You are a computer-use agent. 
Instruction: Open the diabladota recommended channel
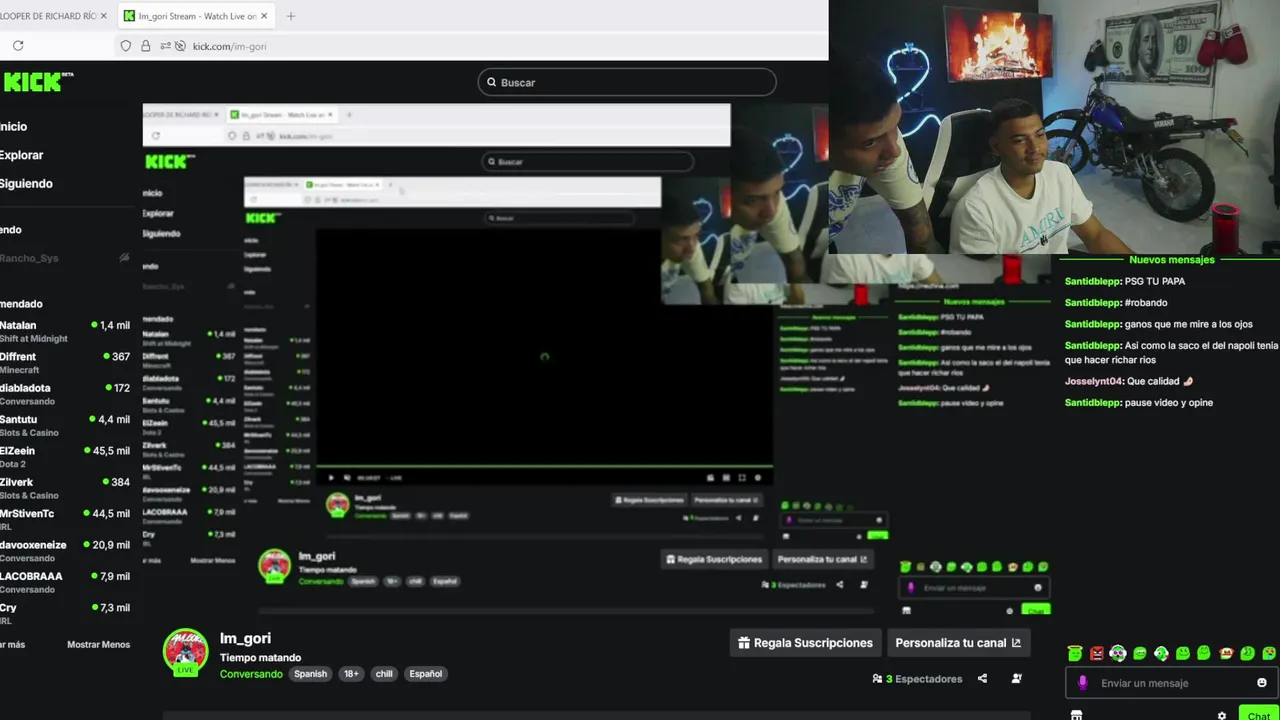click(x=65, y=394)
